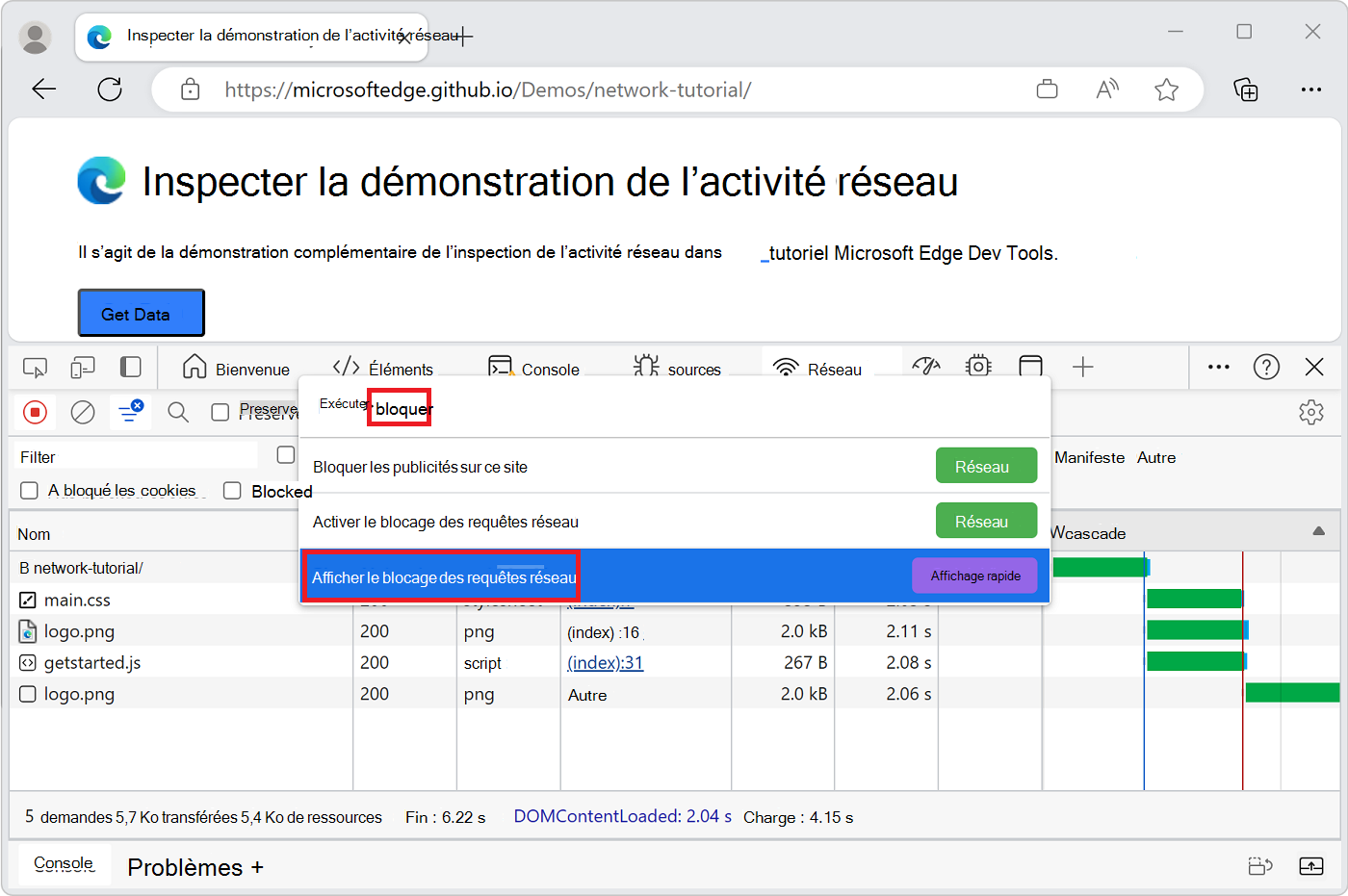This screenshot has width=1348, height=896.
Task: Open Network settings gear
Action: pyautogui.click(x=1311, y=412)
